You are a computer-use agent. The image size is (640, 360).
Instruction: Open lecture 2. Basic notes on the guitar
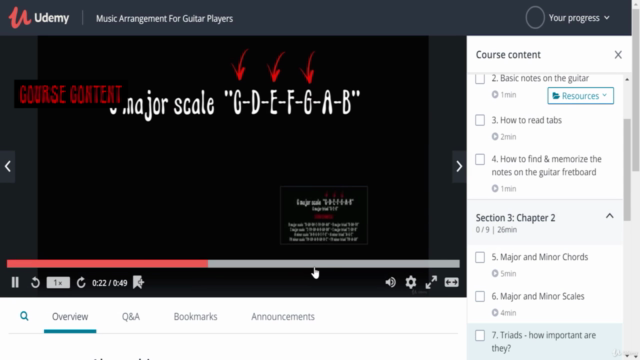[x=540, y=78]
